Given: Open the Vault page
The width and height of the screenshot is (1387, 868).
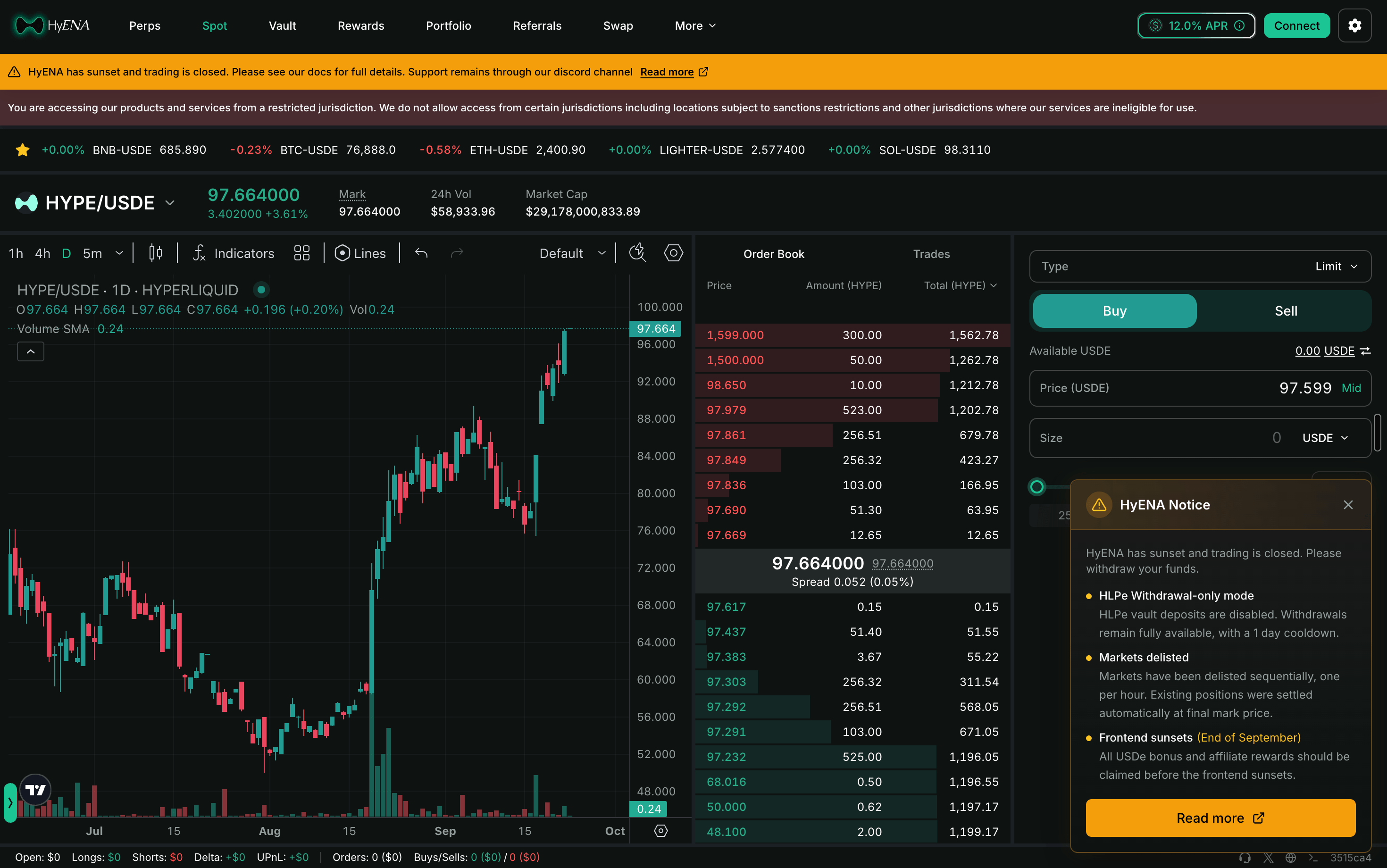Looking at the screenshot, I should tap(283, 26).
